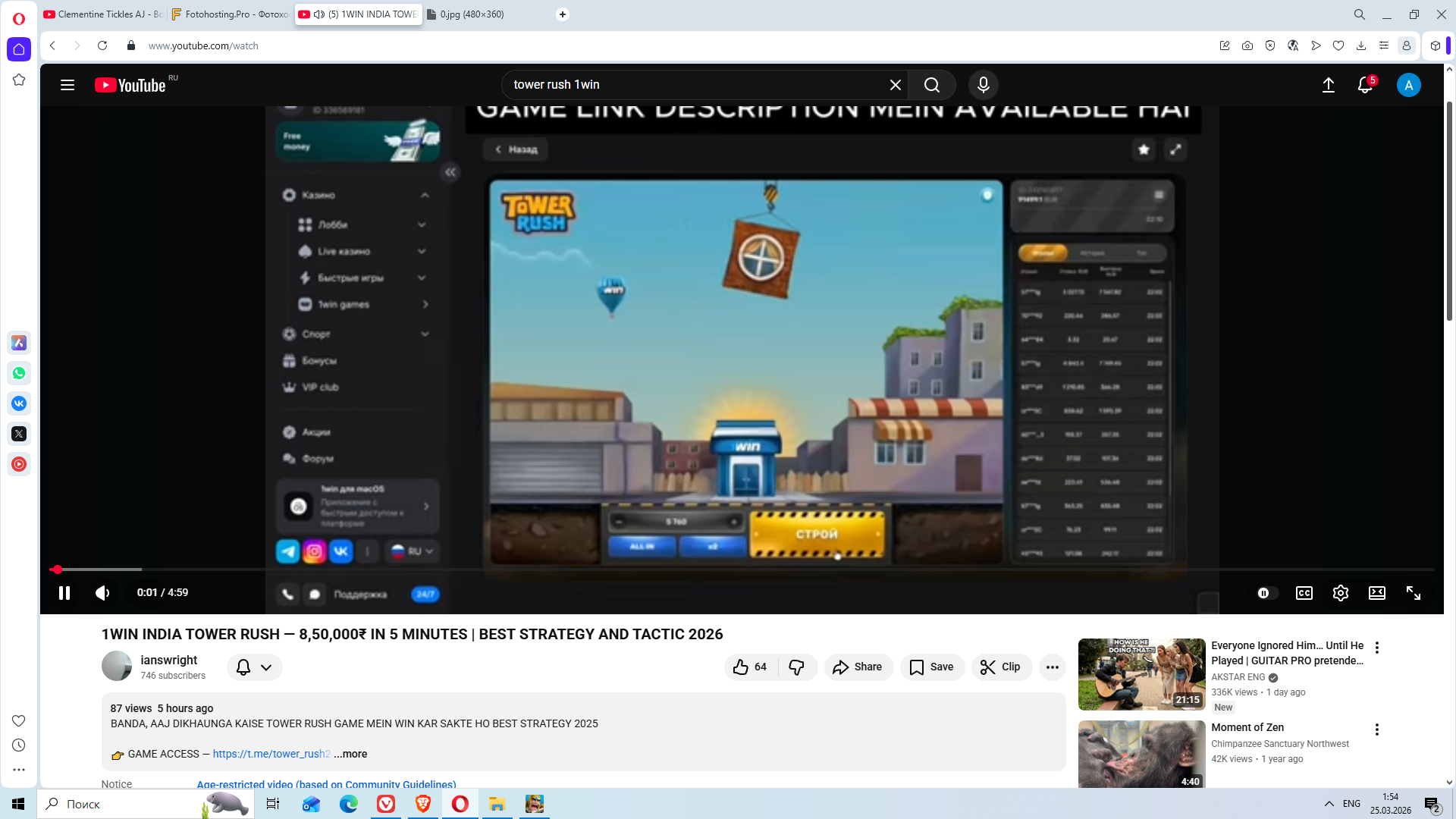Like the video thumbs up
Viewport: 1456px width, 819px height.
pos(741,667)
